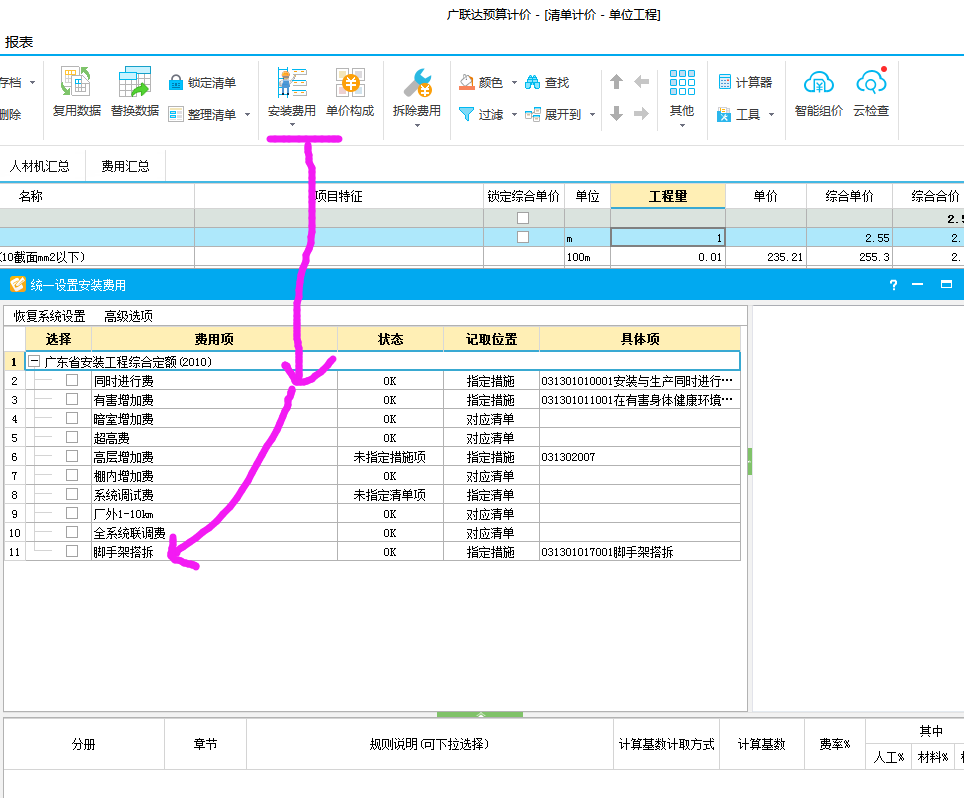Viewport: 964px width, 798px height.
Task: Collapse the 广东省安装工程综合定额 tree node
Action: [x=34, y=361]
